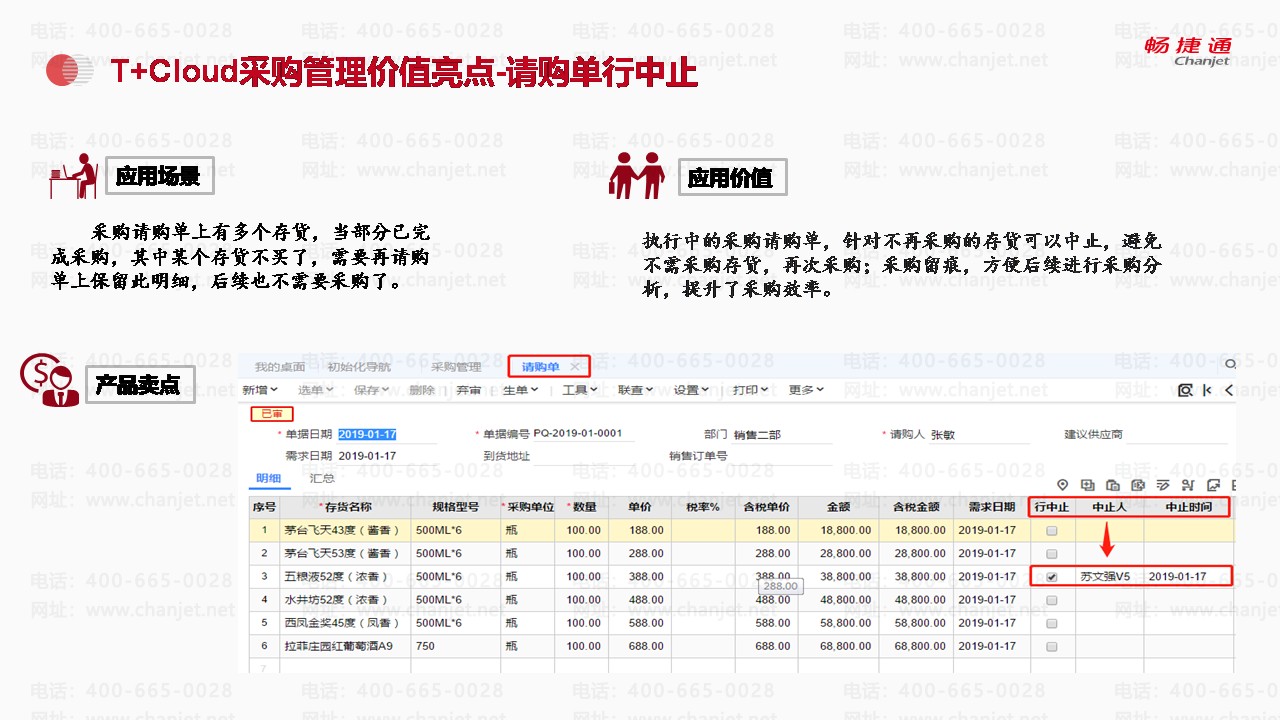Uncheck 行中止 for 五粮液52度 row
This screenshot has width=1280, height=720.
coord(1051,577)
